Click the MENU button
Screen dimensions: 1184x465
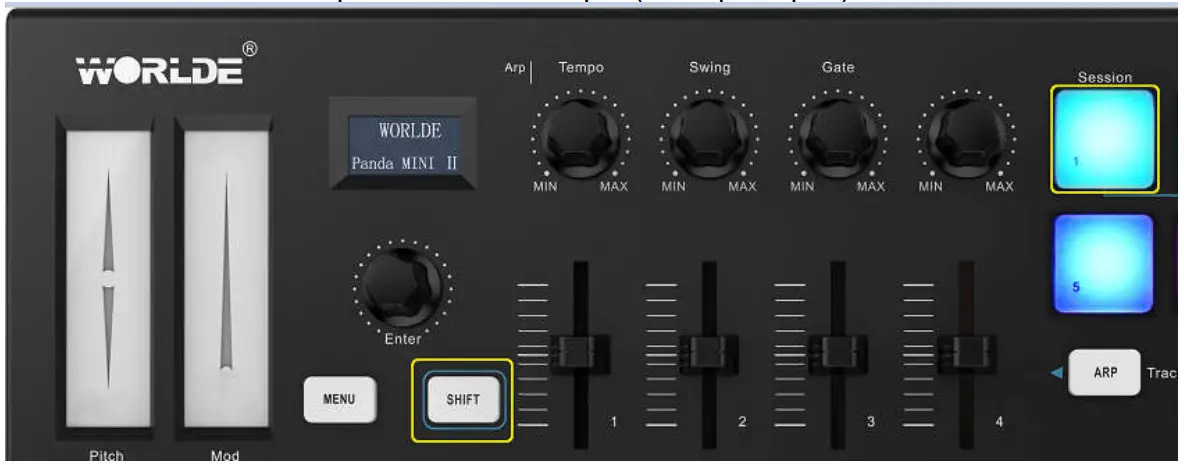click(340, 399)
